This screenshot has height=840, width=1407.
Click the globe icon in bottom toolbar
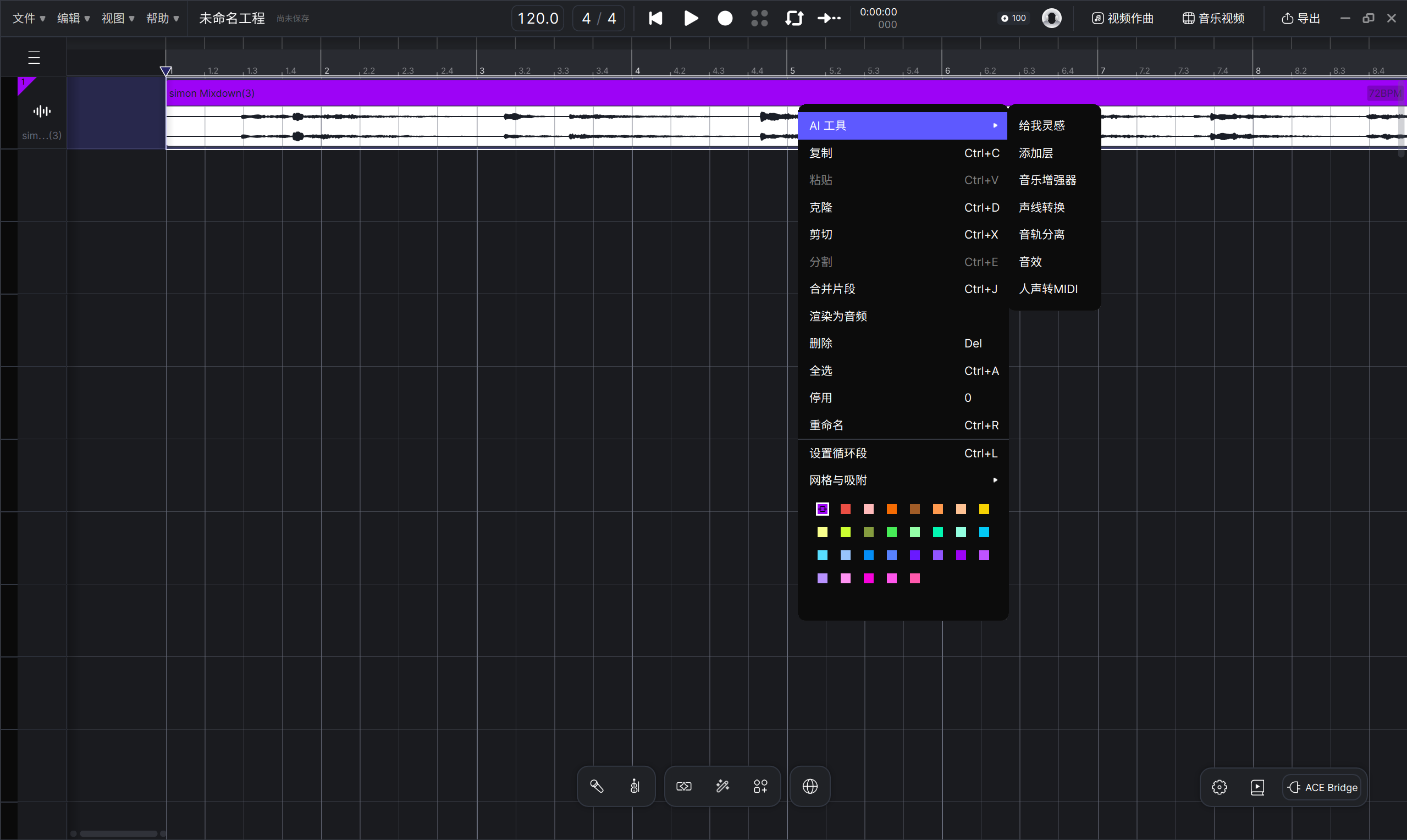point(810,786)
